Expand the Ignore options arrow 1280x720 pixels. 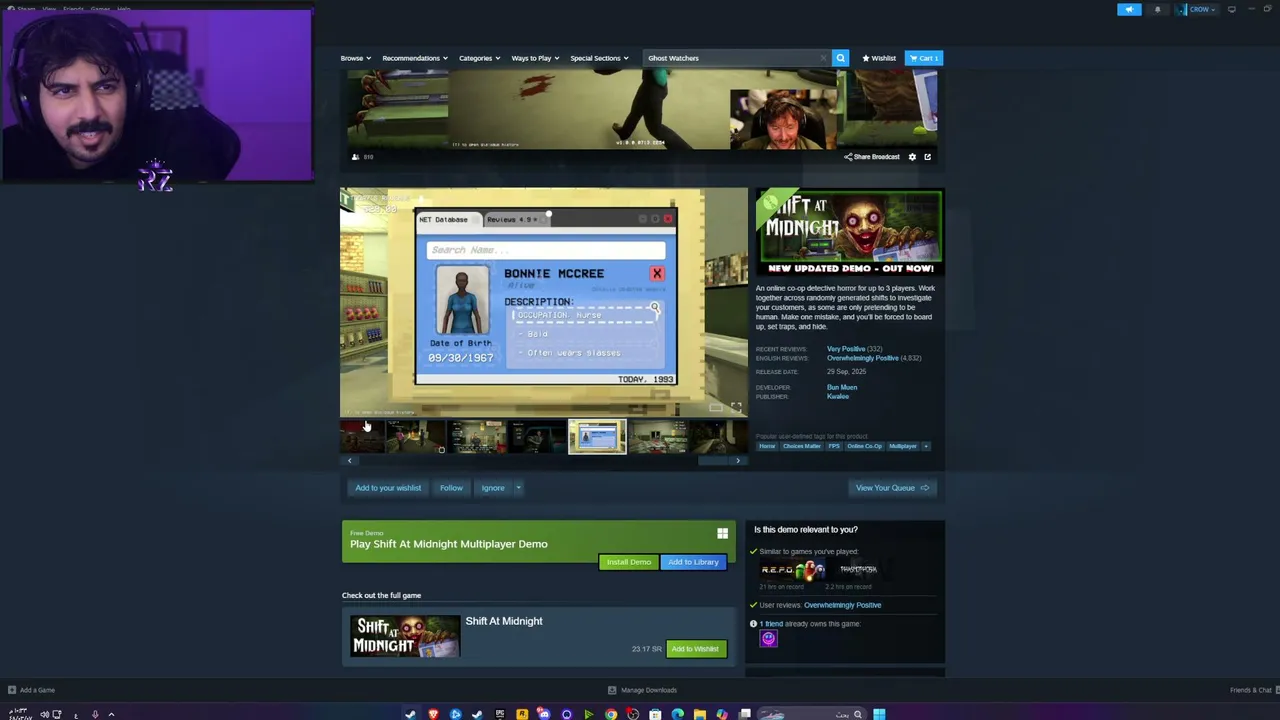pos(518,488)
